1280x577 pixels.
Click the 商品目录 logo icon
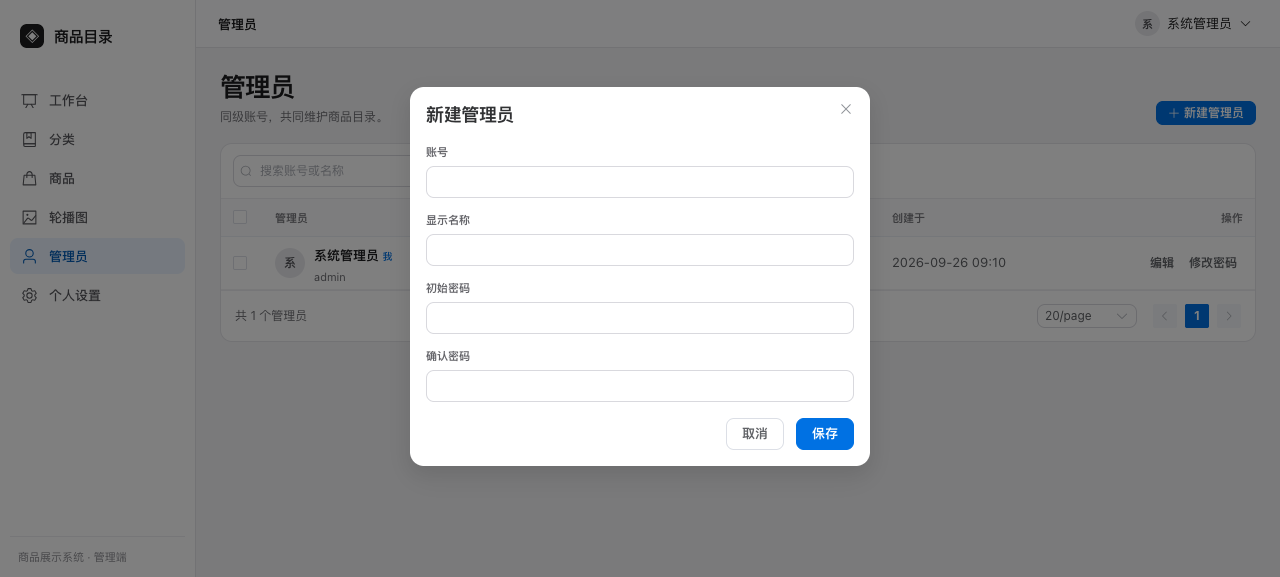click(x=32, y=36)
